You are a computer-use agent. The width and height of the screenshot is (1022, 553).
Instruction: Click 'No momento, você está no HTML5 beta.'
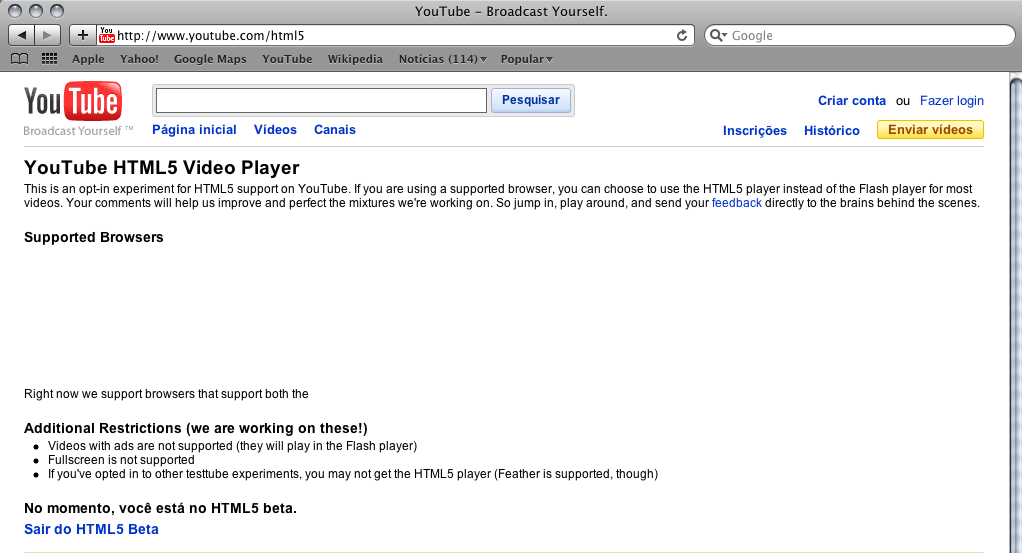(160, 508)
